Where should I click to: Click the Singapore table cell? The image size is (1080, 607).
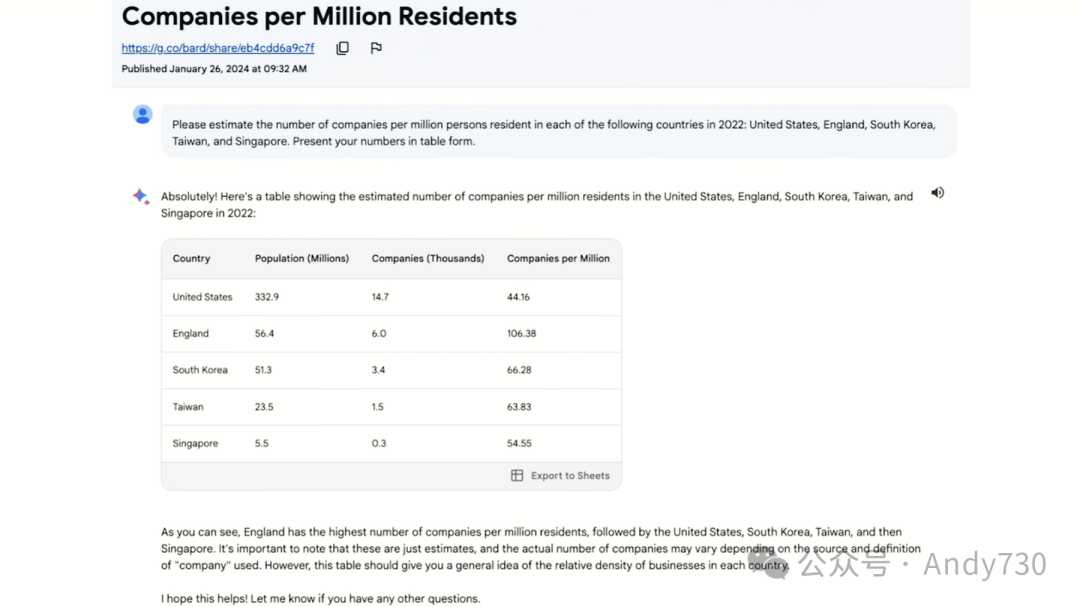195,444
